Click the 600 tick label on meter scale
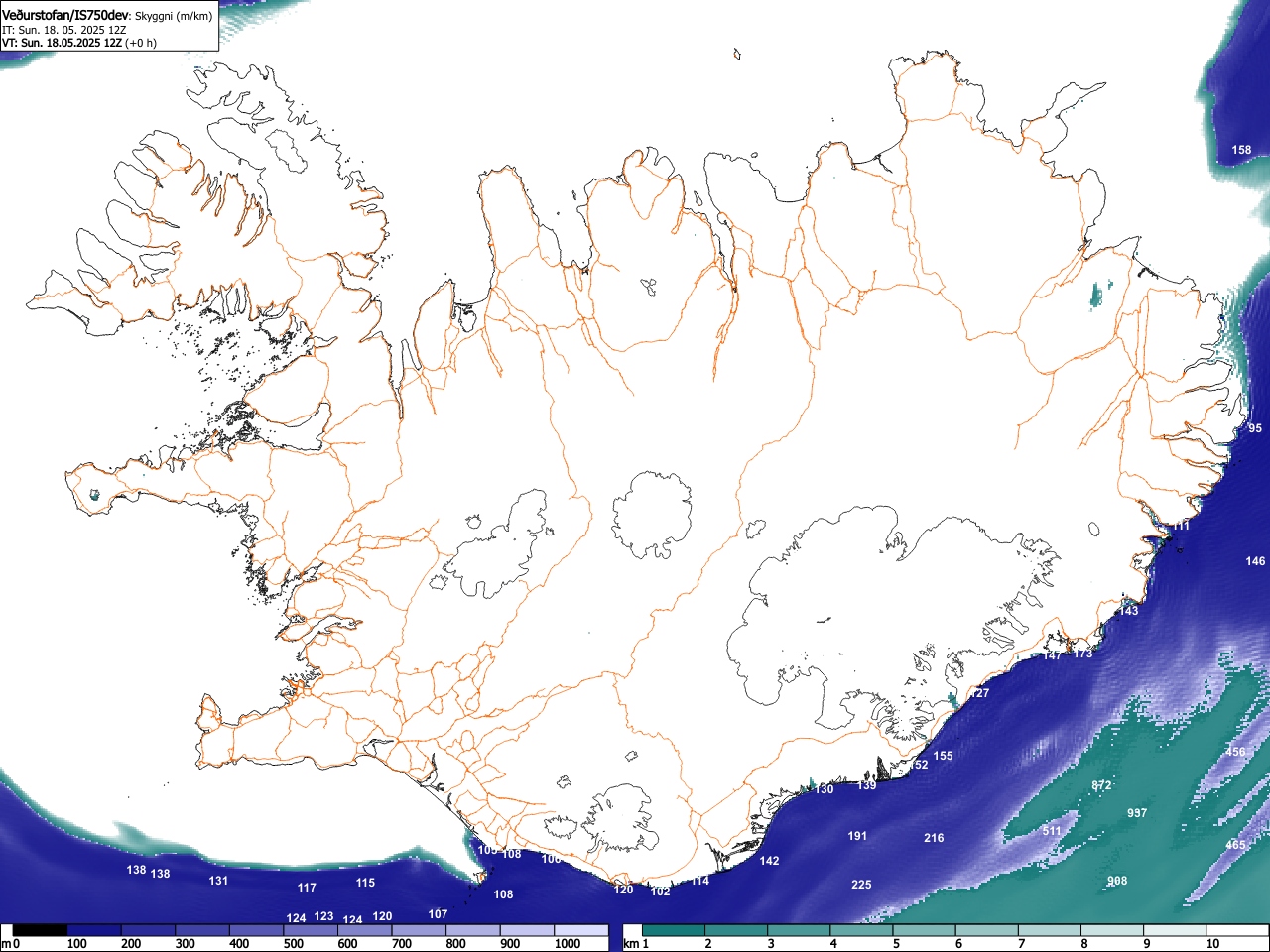The width and height of the screenshot is (1270, 952). 347,944
